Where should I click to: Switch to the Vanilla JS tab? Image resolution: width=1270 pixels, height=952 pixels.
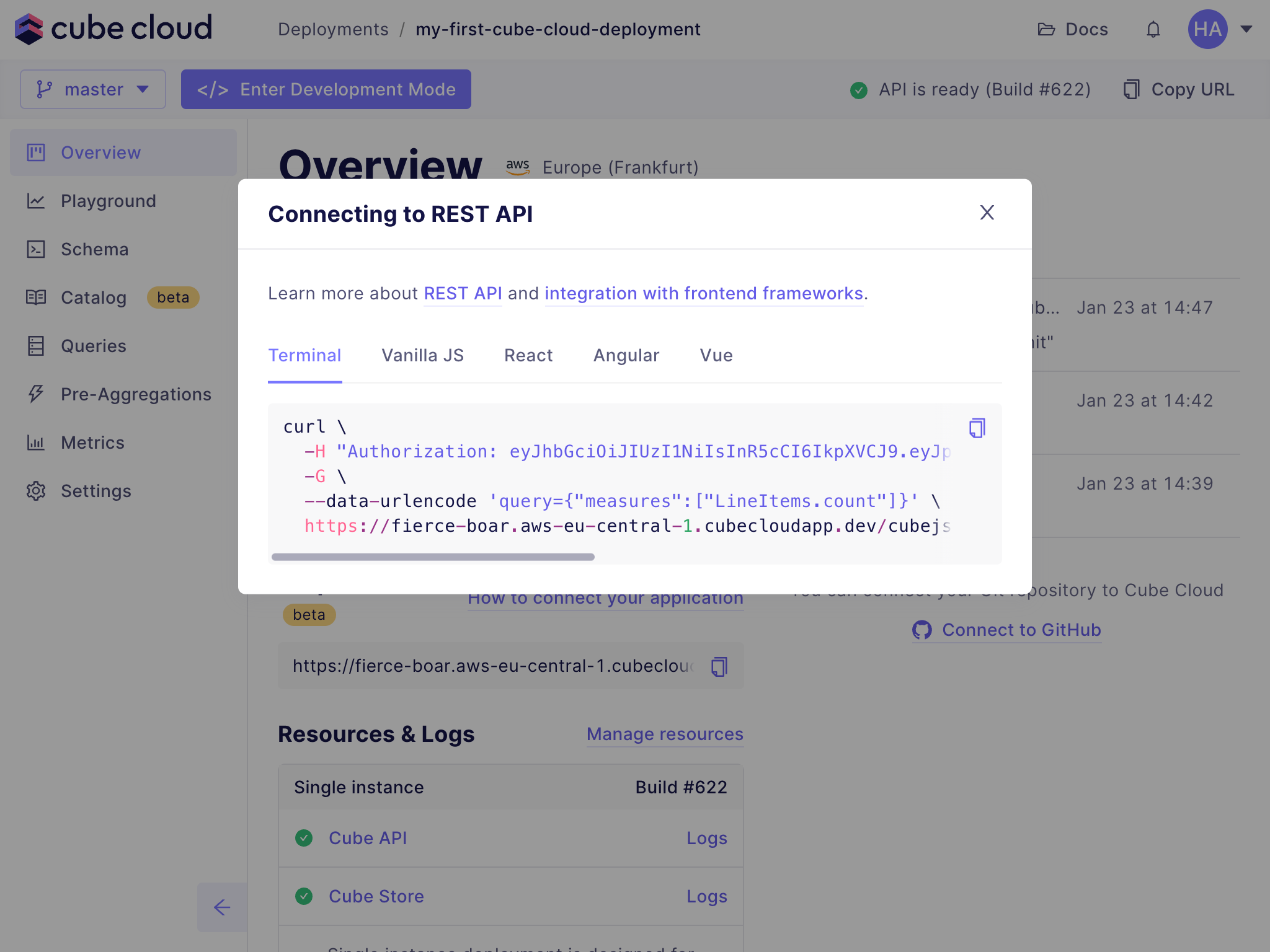point(422,355)
